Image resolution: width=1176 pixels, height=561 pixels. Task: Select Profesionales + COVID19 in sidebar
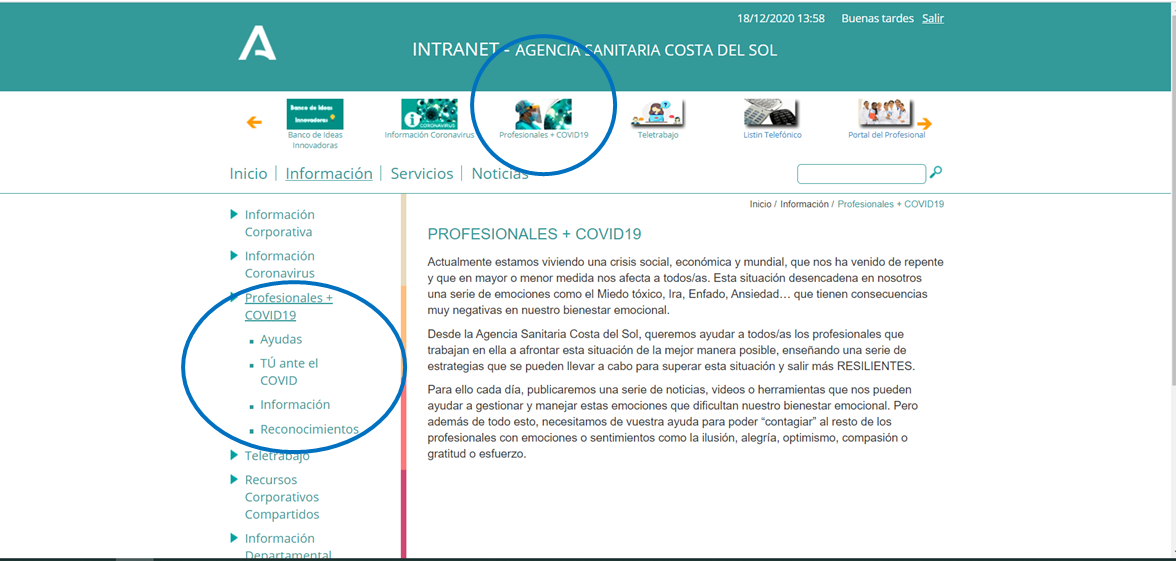289,306
